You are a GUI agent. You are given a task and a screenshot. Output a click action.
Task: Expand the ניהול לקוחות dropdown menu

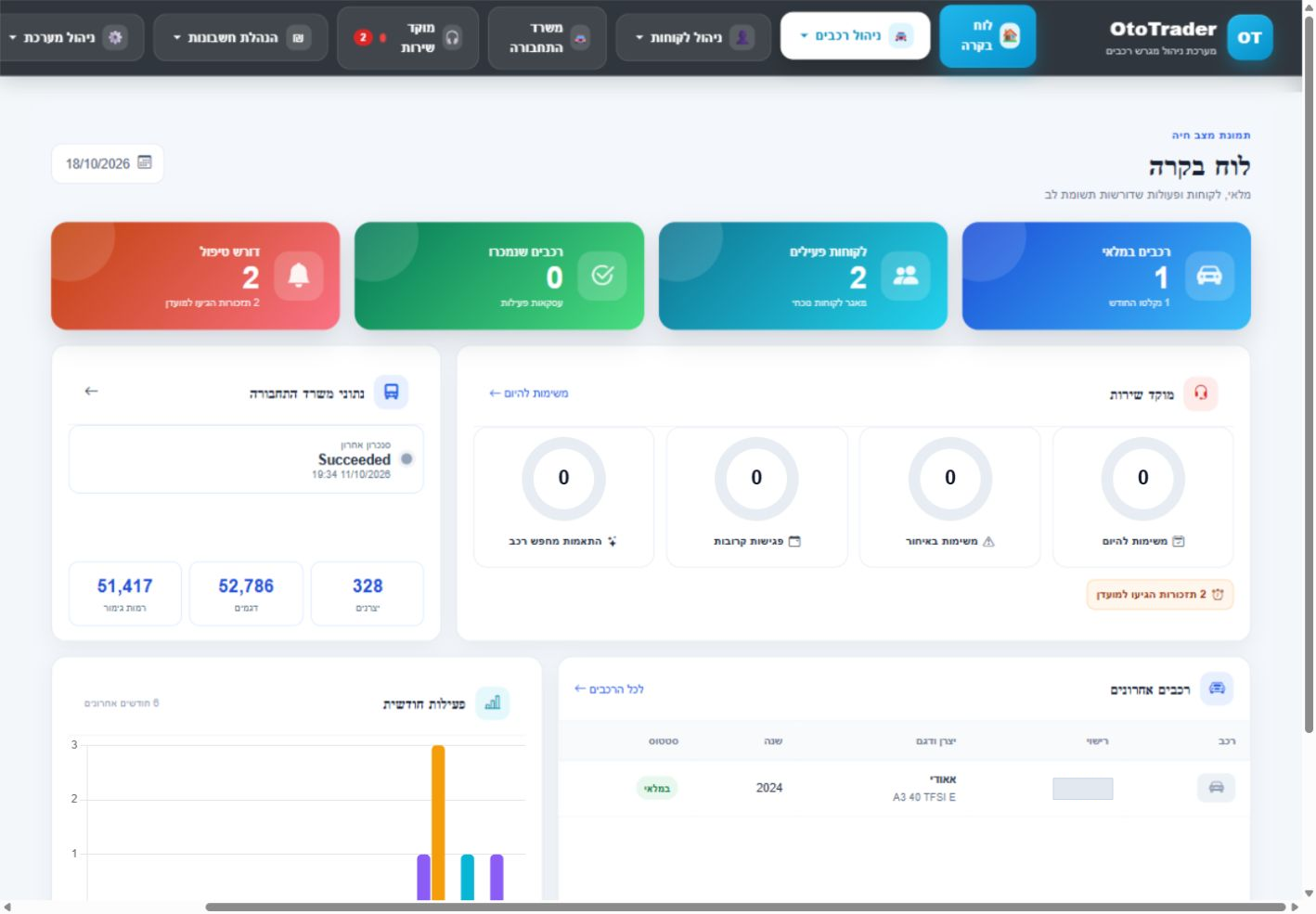pyautogui.click(x=693, y=37)
